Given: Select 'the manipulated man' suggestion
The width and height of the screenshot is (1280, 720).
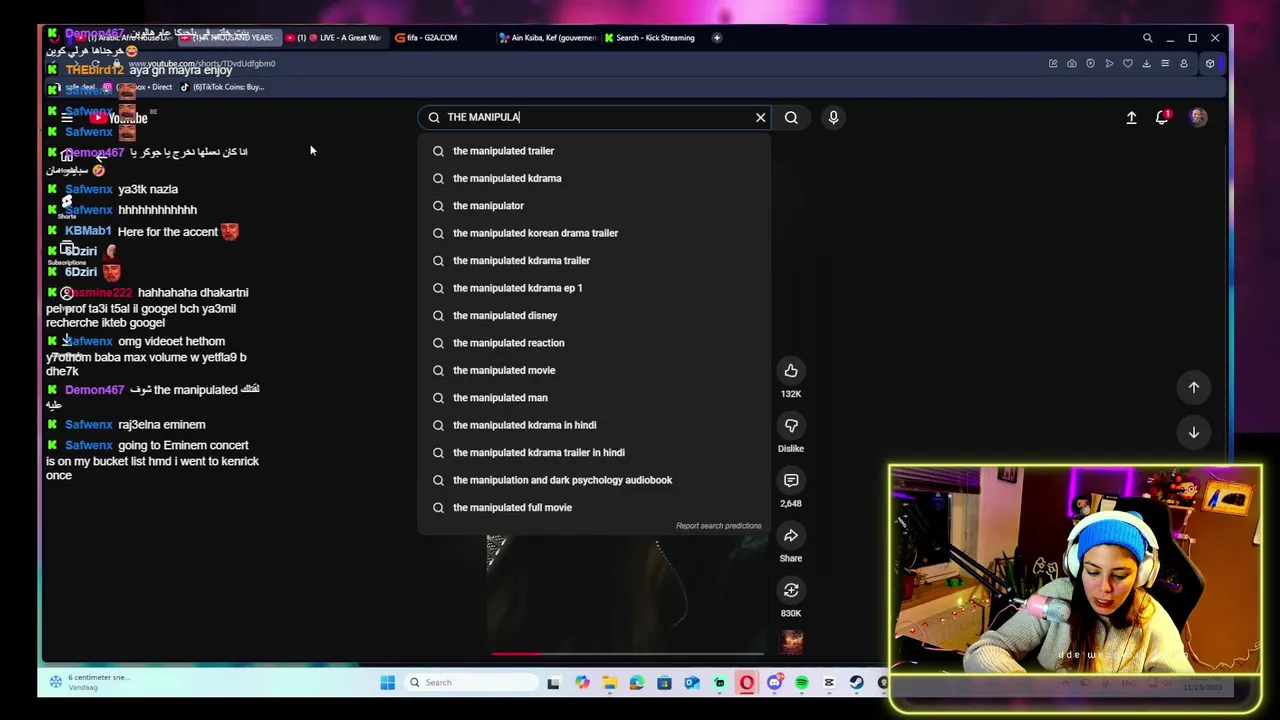Looking at the screenshot, I should (595, 398).
